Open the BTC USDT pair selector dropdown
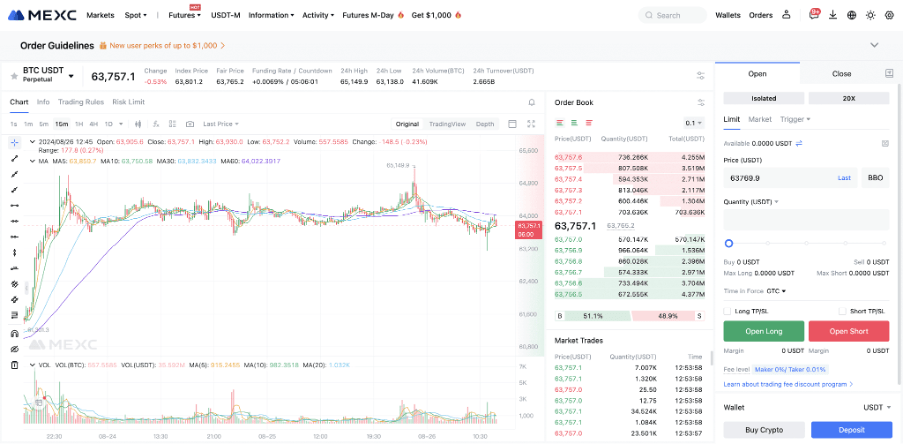This screenshot has width=904, height=444. pos(71,76)
